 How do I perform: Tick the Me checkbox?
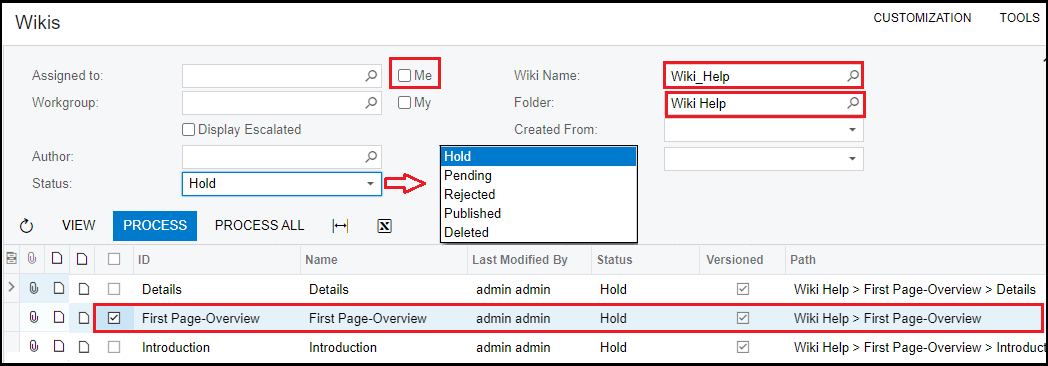[404, 76]
